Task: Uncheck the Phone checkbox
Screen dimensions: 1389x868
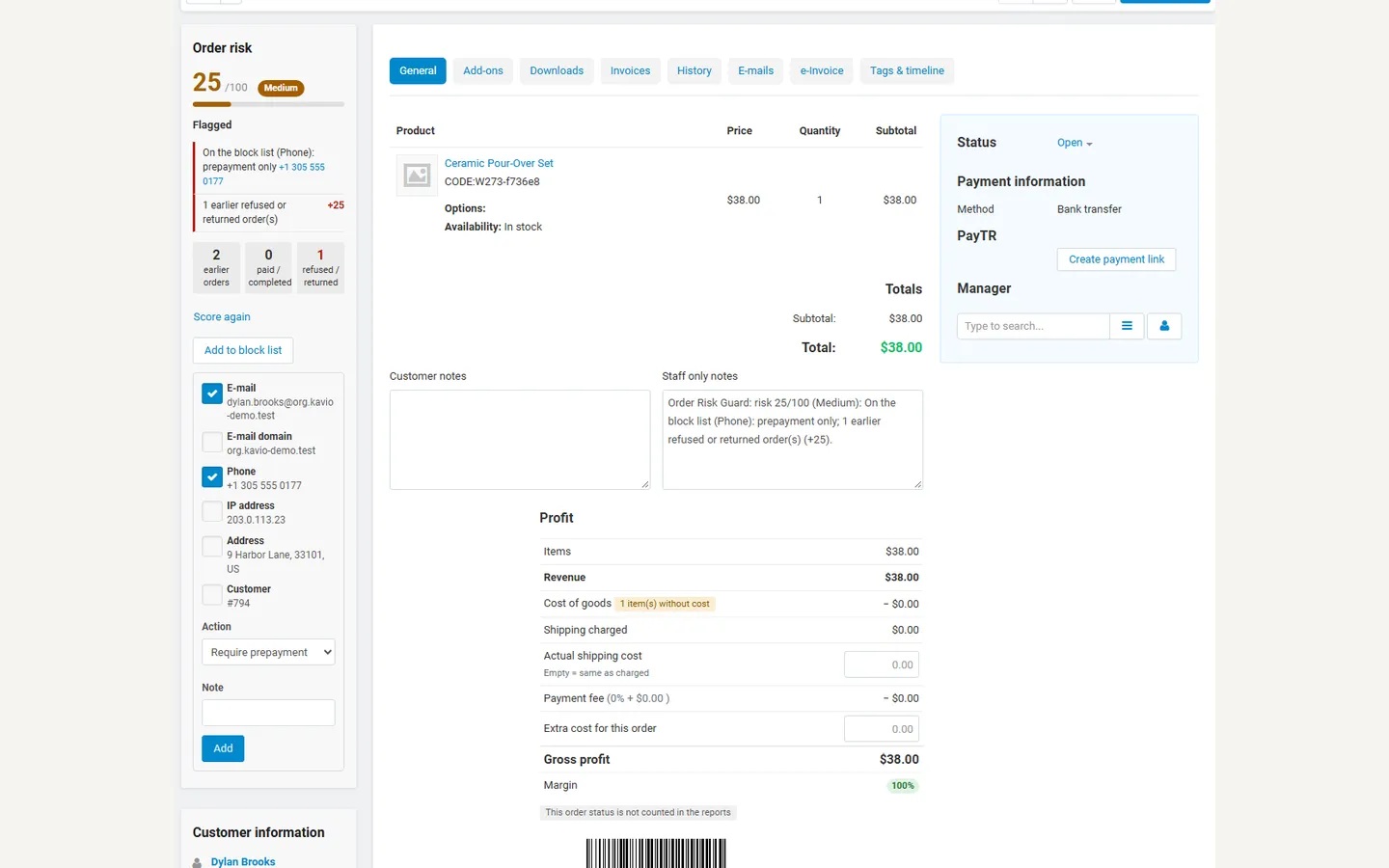Action: click(212, 477)
